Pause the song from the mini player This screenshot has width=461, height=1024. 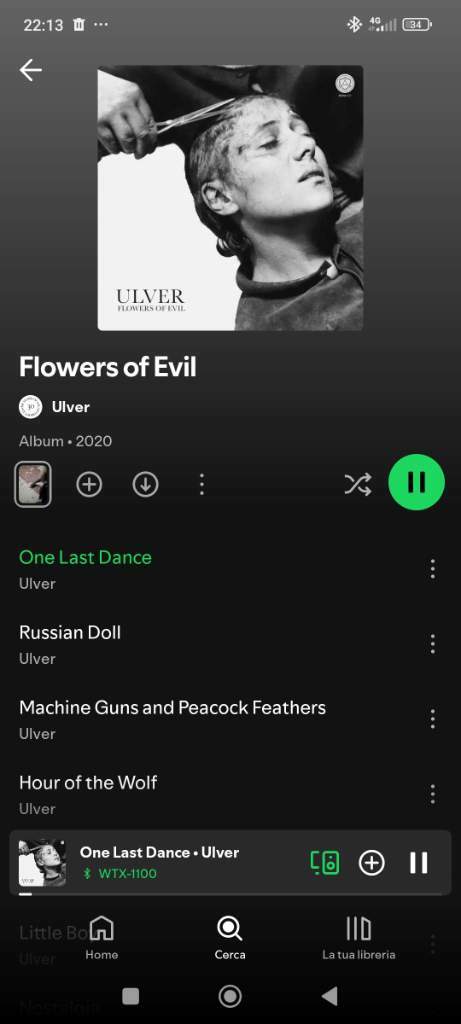419,863
